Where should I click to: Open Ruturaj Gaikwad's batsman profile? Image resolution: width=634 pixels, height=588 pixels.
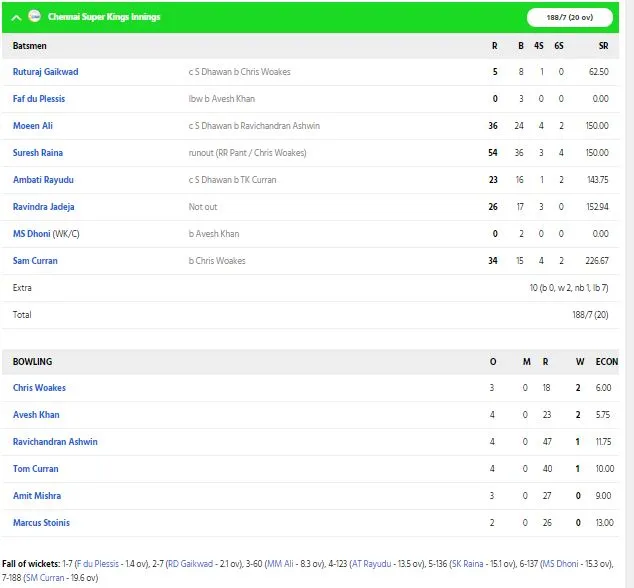46,72
